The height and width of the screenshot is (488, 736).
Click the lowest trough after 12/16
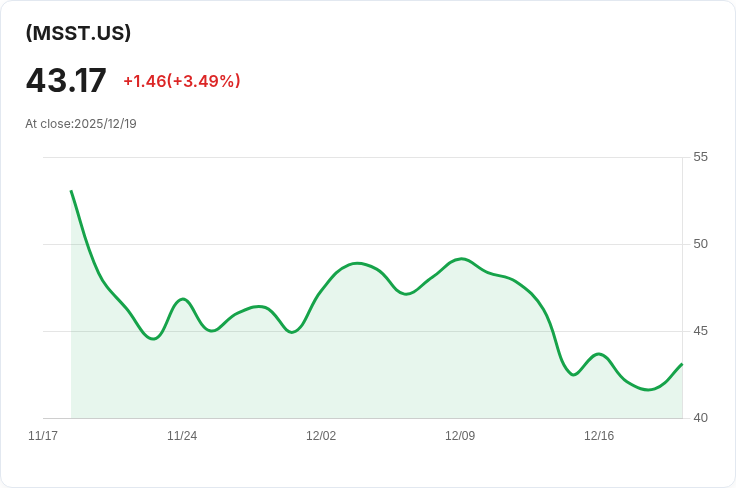click(648, 389)
